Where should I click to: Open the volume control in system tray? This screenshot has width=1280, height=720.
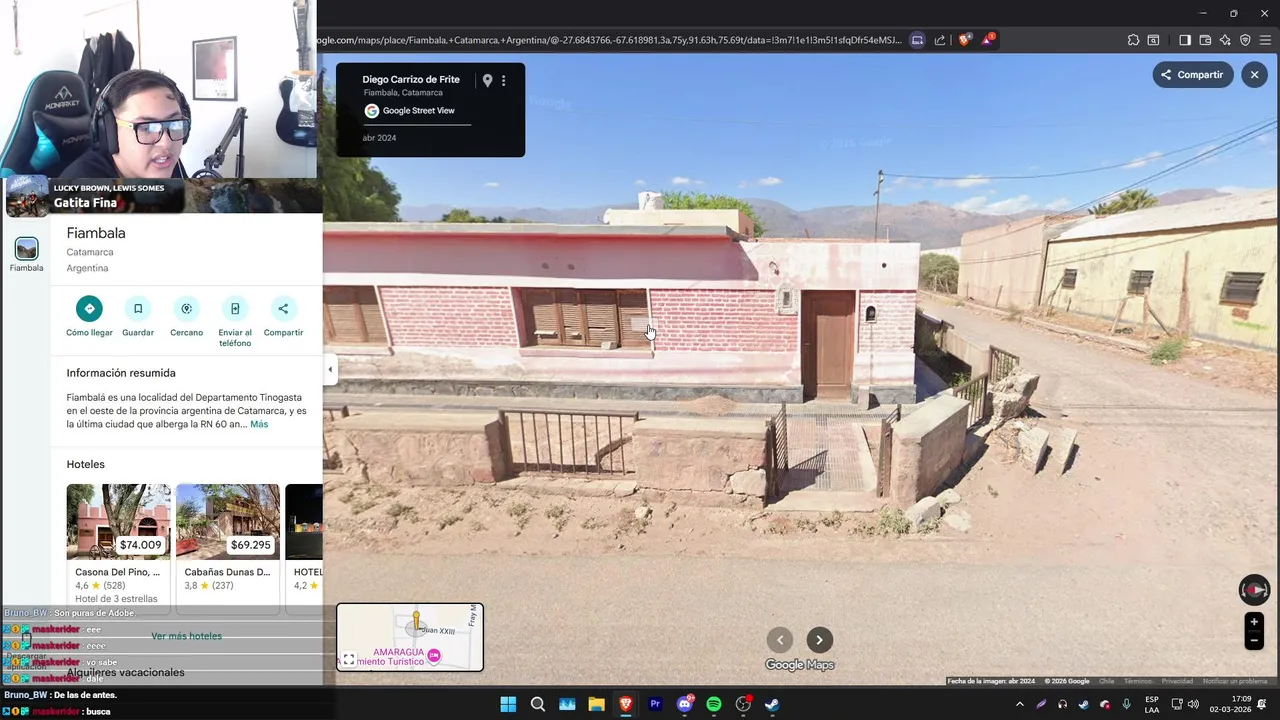(x=1193, y=704)
